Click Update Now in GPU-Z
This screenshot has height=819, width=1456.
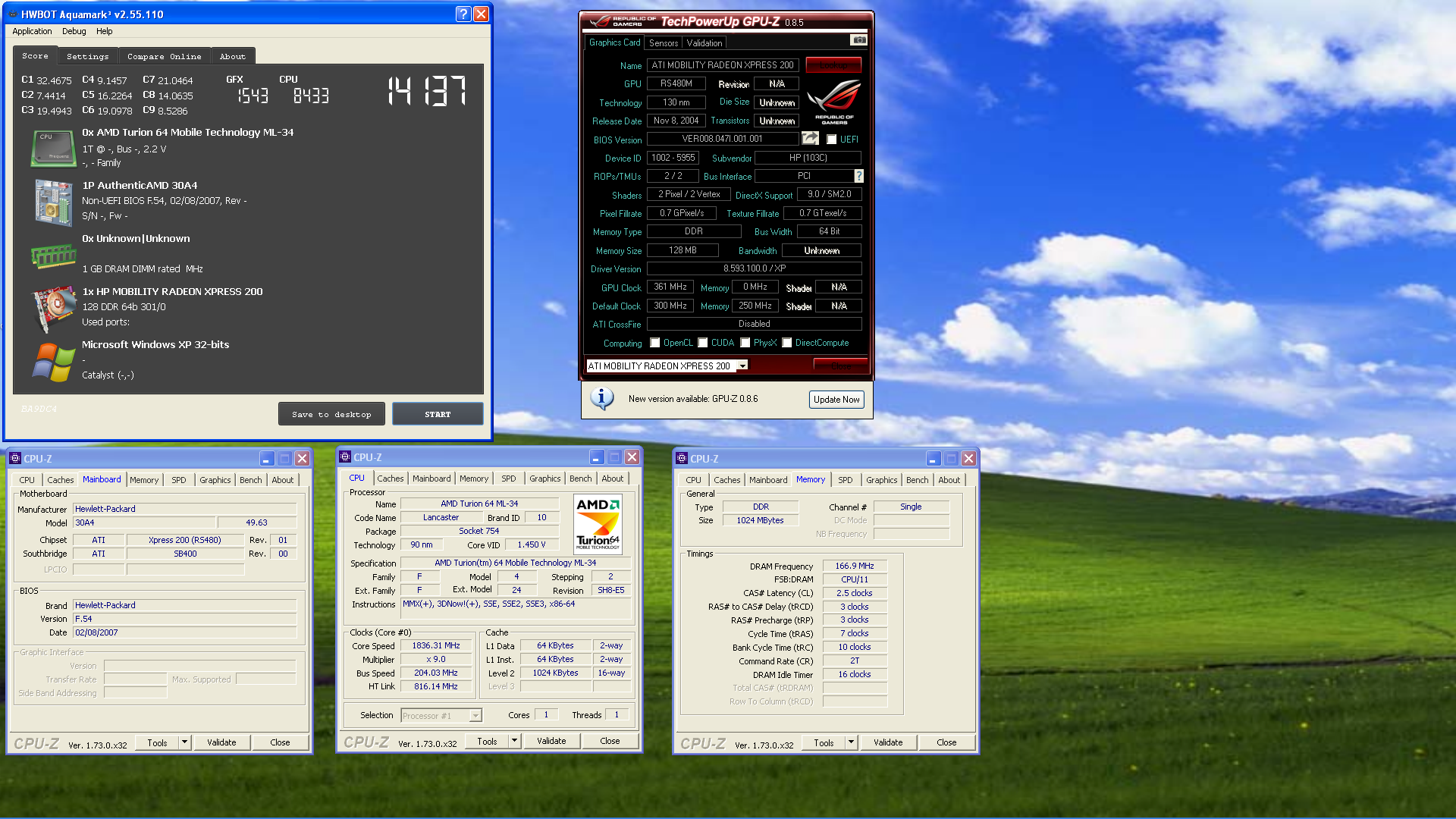pos(836,400)
